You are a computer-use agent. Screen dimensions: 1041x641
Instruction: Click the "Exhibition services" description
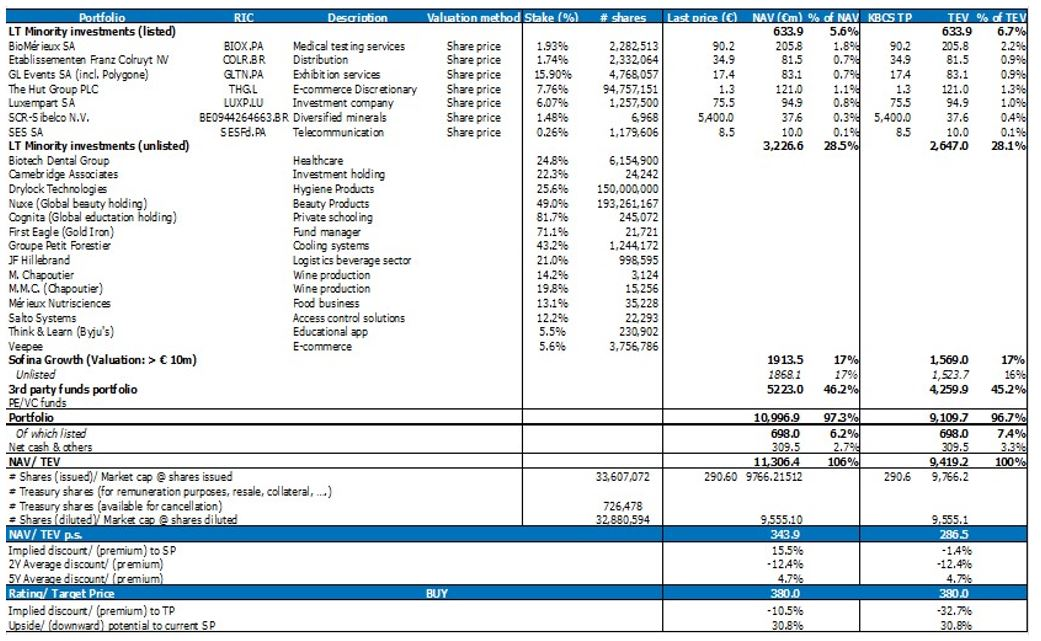click(337, 74)
